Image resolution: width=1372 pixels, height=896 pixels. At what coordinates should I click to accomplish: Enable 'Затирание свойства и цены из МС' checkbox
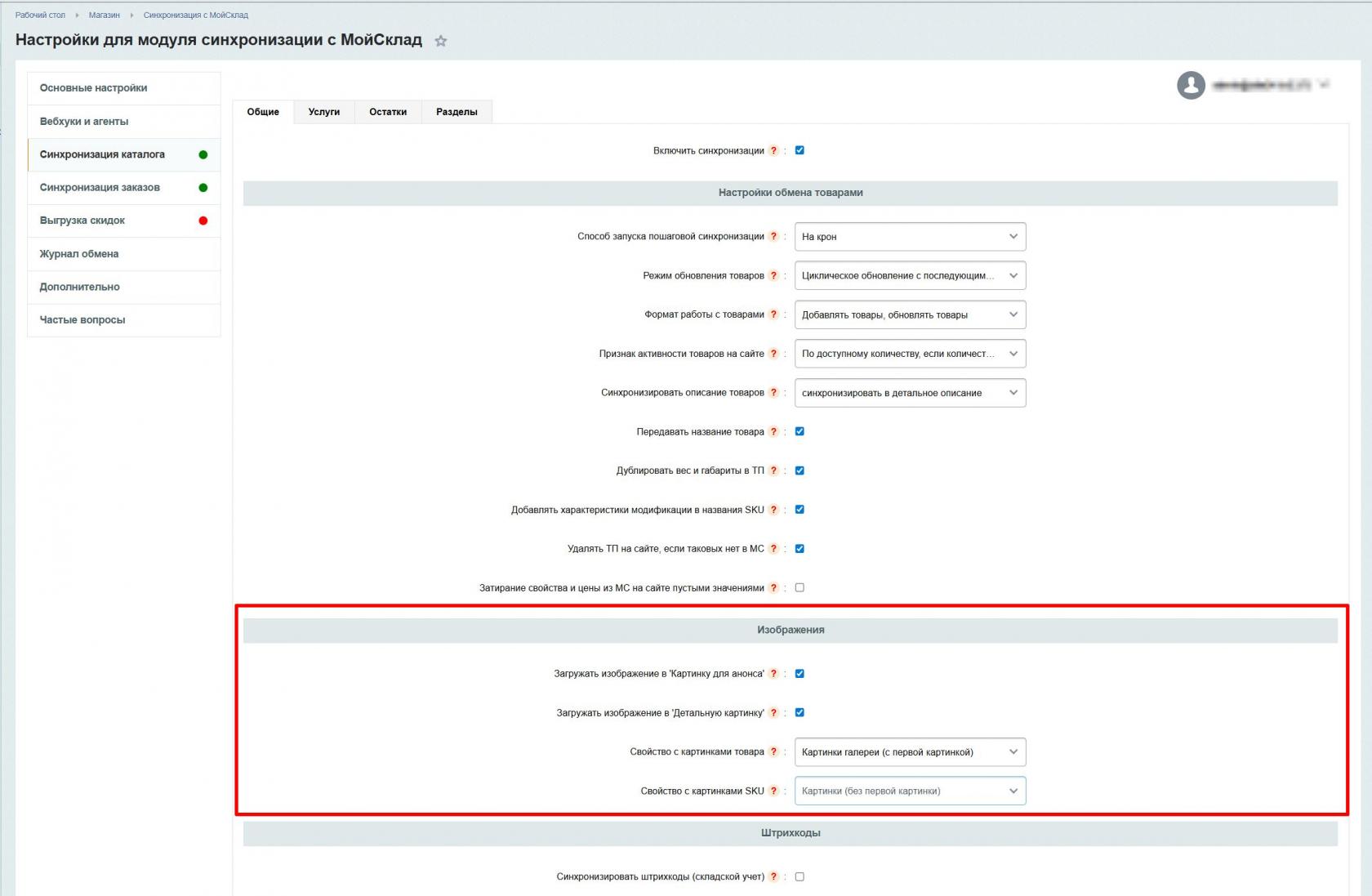(x=800, y=587)
